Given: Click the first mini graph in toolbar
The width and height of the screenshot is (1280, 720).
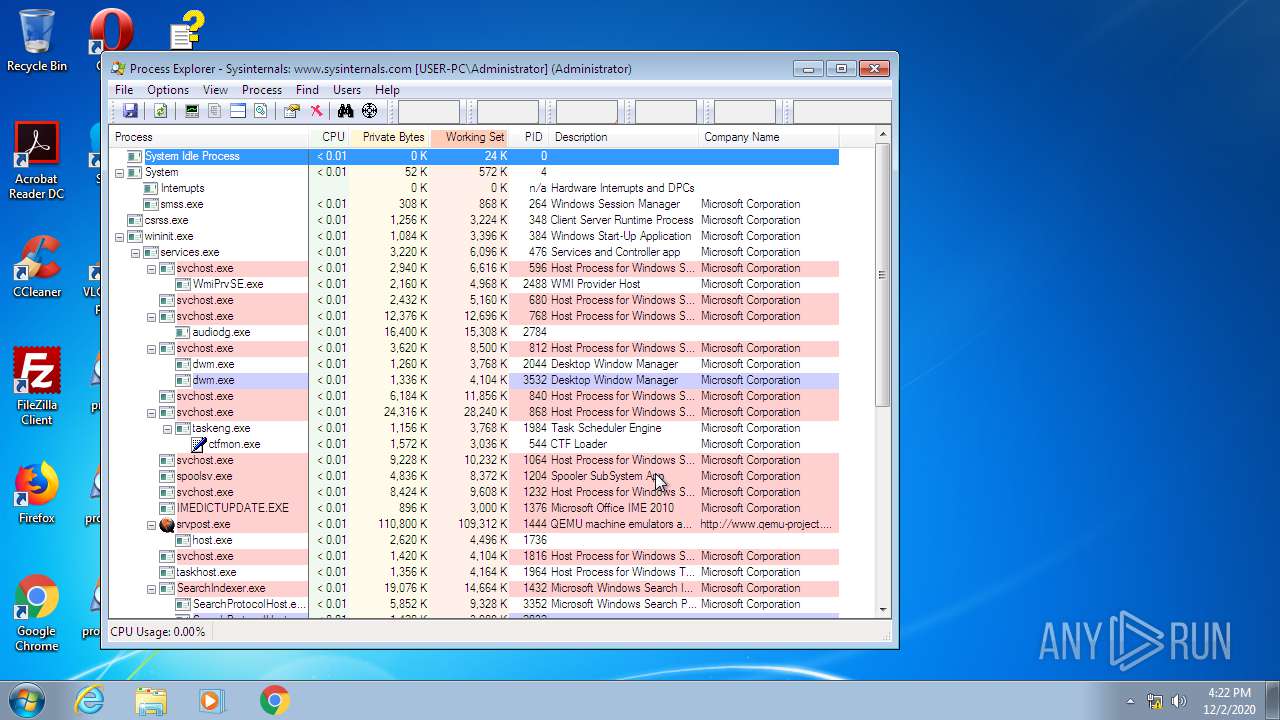Looking at the screenshot, I should click(x=429, y=112).
